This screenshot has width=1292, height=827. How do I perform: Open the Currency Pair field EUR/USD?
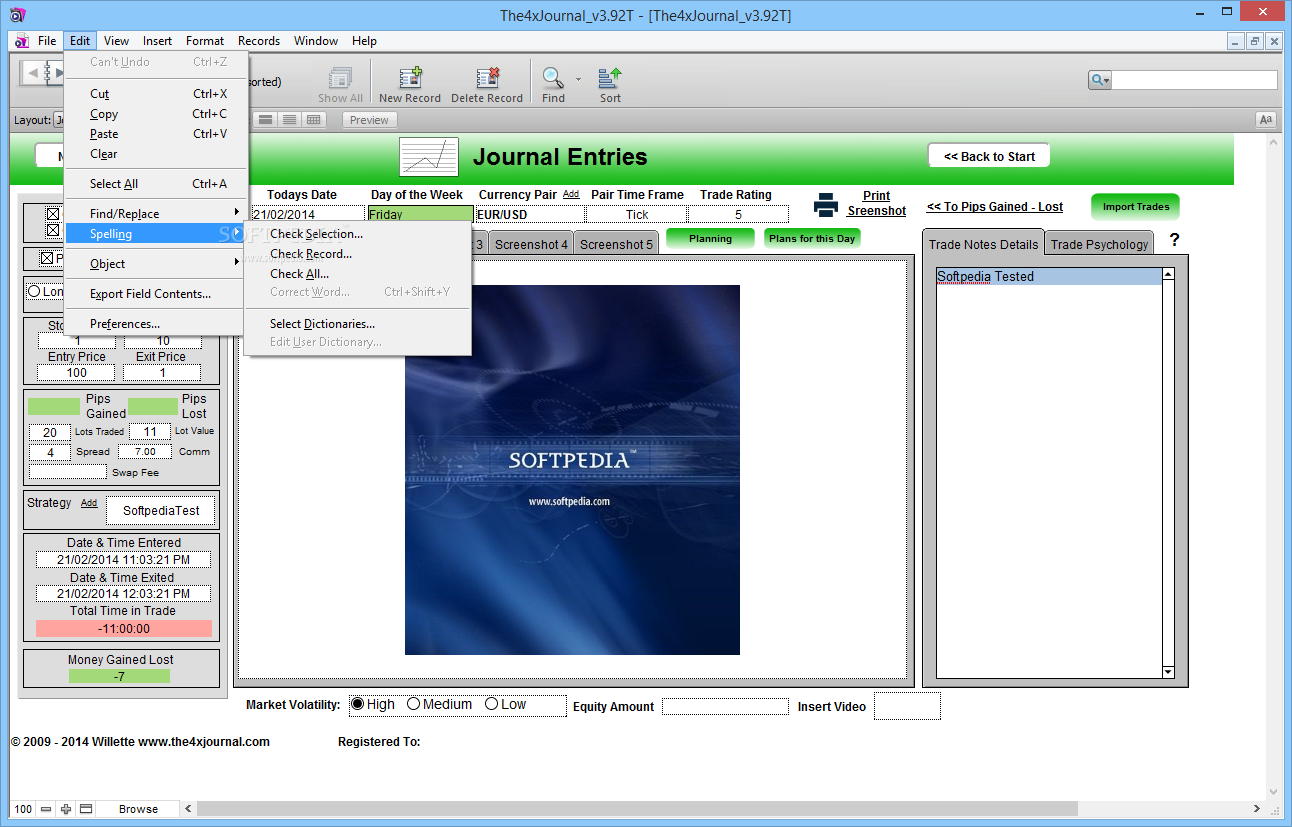tap(530, 214)
